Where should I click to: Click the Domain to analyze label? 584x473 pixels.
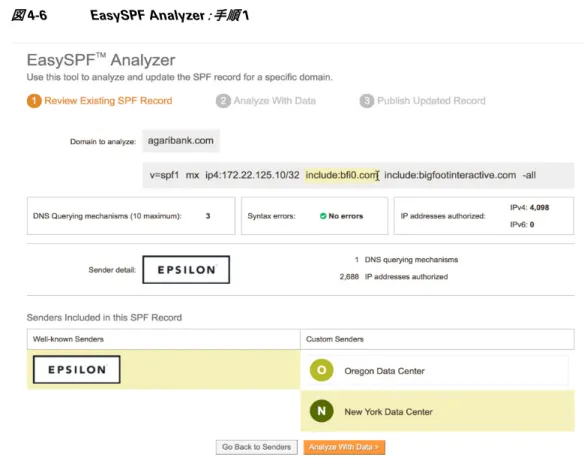pos(103,142)
